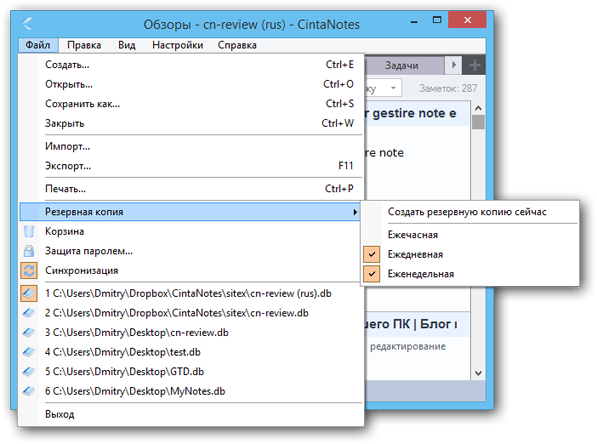Enable Ежечасная hourly backup option

470,235
